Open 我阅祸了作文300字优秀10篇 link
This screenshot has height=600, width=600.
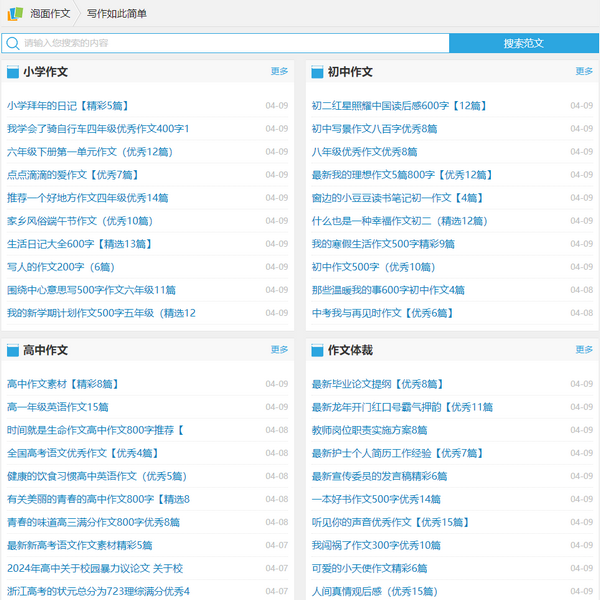point(376,546)
